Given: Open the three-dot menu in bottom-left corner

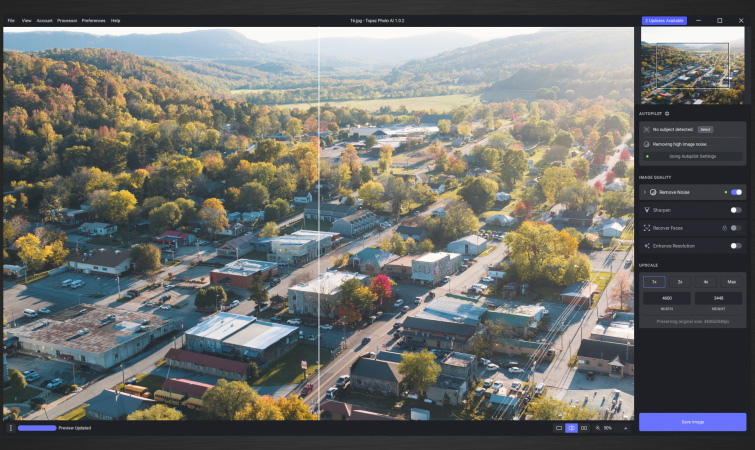Looking at the screenshot, I should pyautogui.click(x=11, y=428).
